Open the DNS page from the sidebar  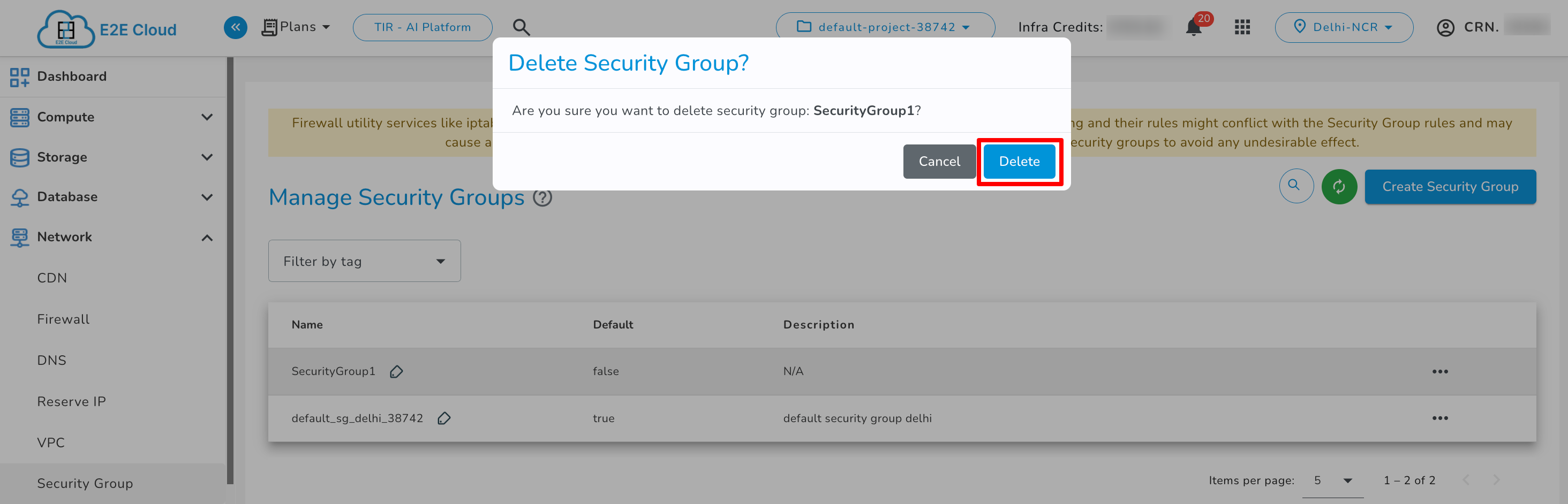point(52,360)
